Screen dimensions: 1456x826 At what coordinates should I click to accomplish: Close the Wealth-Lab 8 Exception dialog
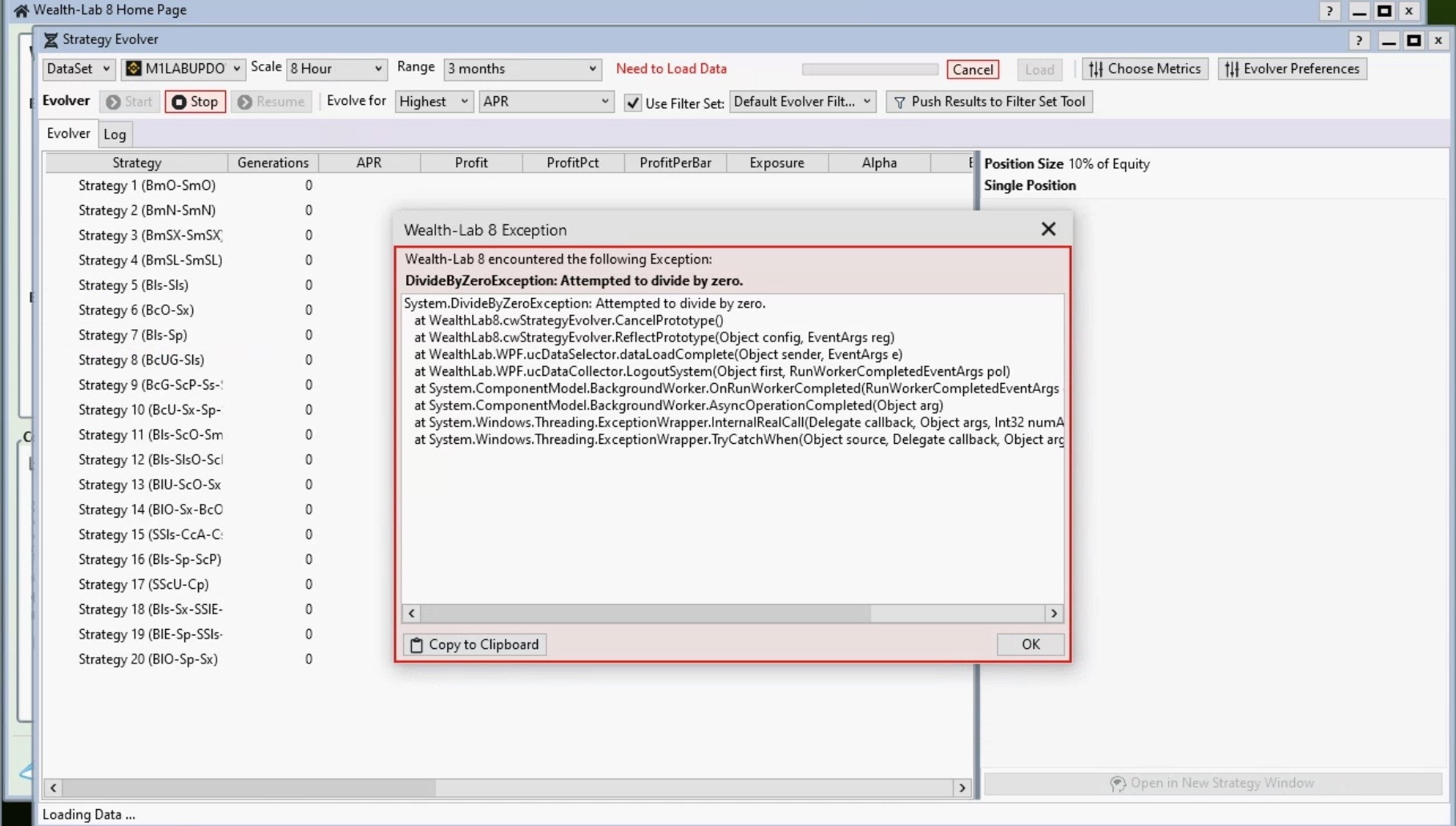pos(1047,229)
